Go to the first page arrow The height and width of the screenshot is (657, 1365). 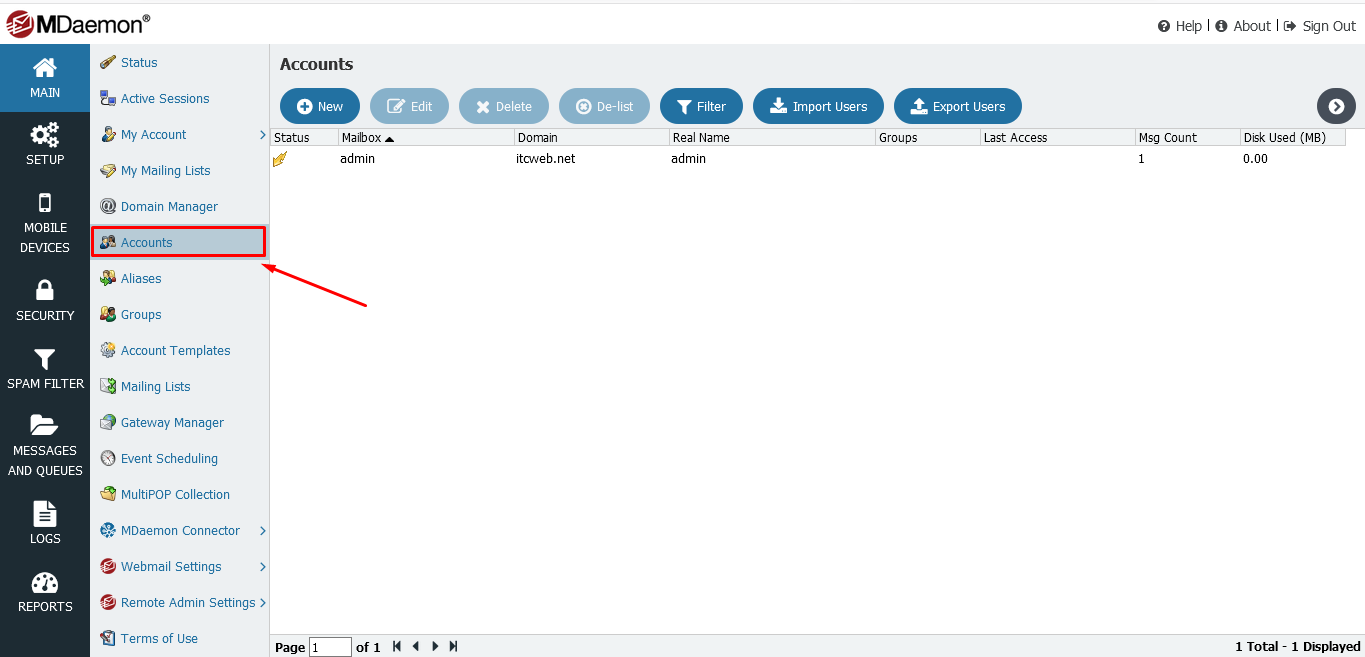(x=397, y=647)
